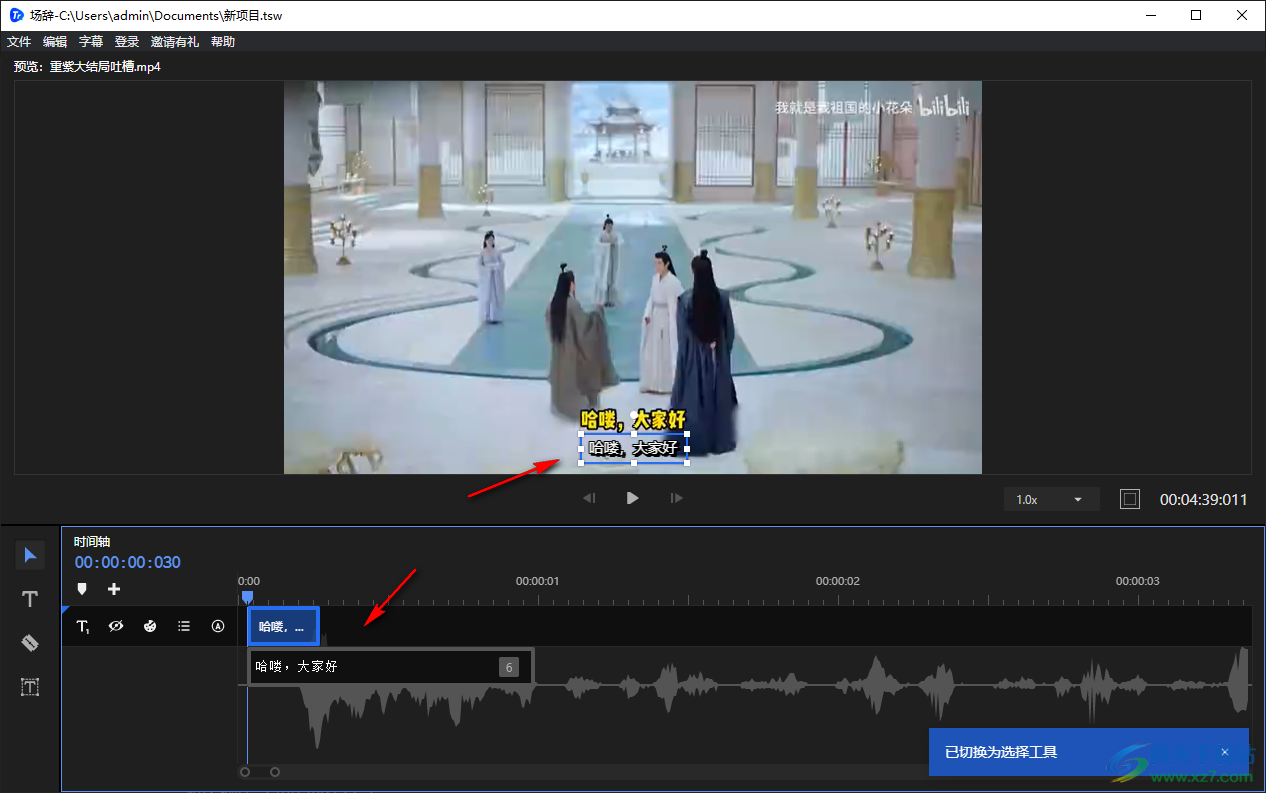Add a marker on the timeline
This screenshot has width=1266, height=793.
(82, 589)
